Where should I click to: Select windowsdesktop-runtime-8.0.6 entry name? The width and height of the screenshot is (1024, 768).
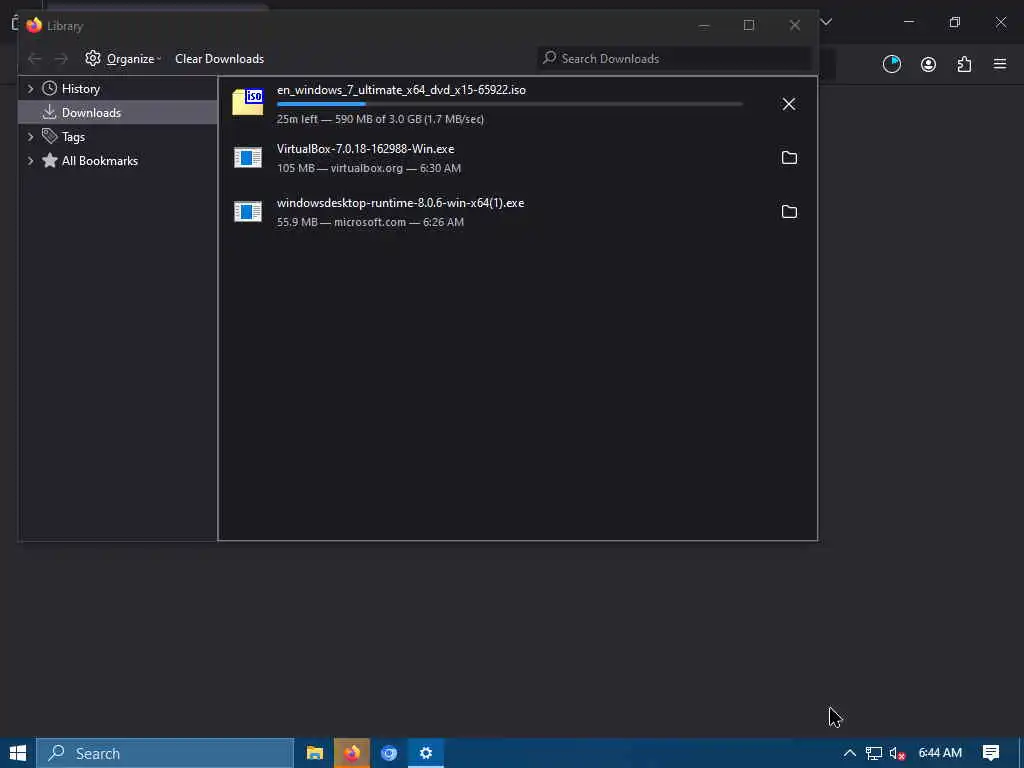click(x=400, y=203)
